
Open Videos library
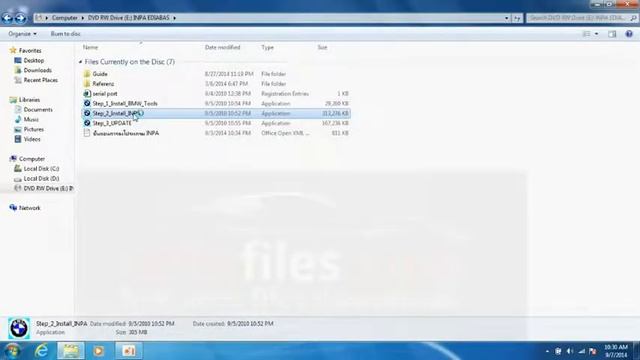tap(32, 139)
